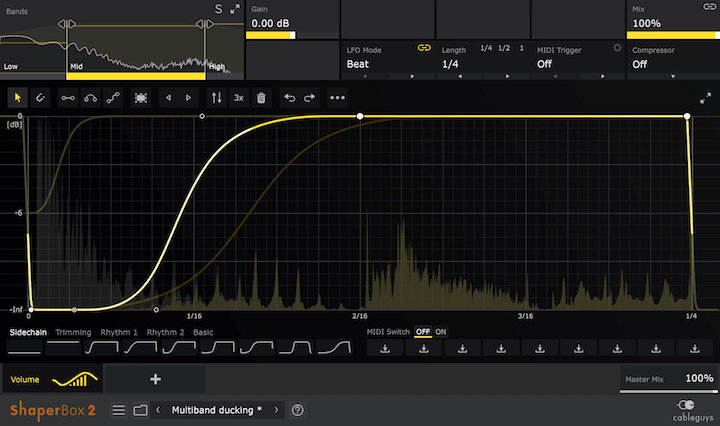
Task: Solo the band with the S button
Action: point(219,9)
